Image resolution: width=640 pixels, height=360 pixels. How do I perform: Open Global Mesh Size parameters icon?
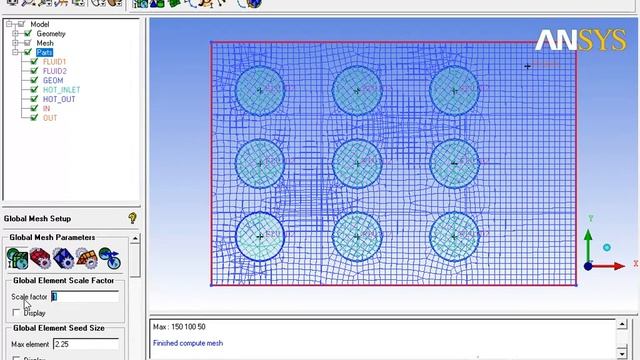17,258
